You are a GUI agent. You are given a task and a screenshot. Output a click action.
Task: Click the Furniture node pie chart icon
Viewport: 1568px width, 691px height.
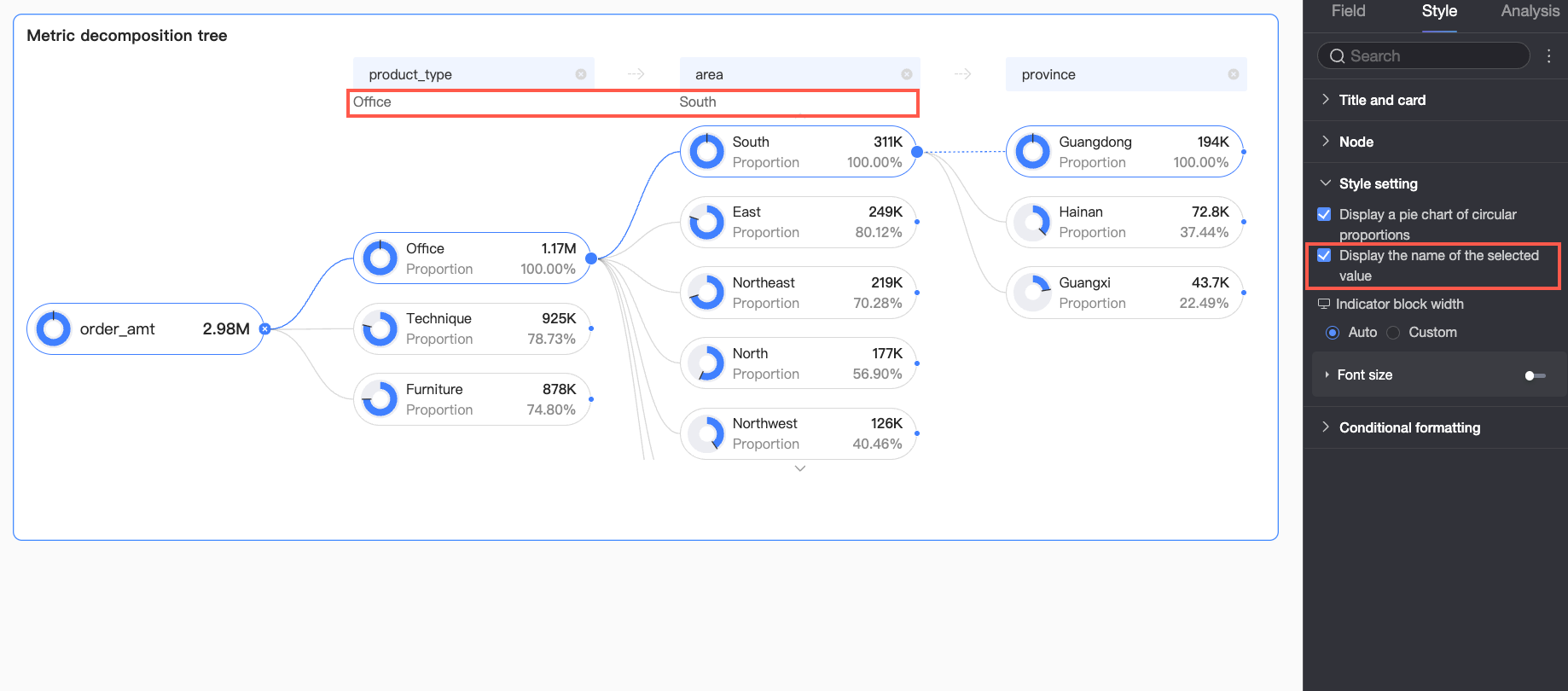coord(380,398)
